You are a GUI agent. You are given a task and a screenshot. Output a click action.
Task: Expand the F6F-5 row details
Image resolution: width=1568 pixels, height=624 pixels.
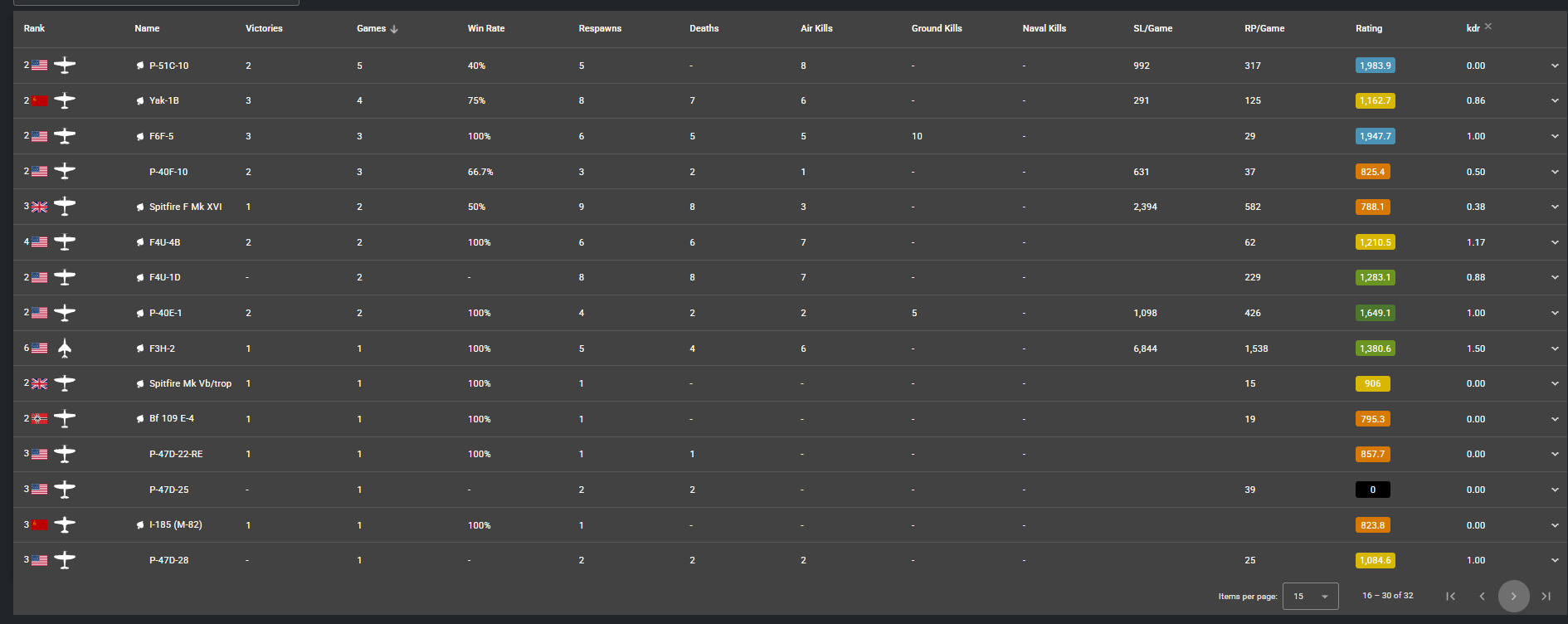1555,136
